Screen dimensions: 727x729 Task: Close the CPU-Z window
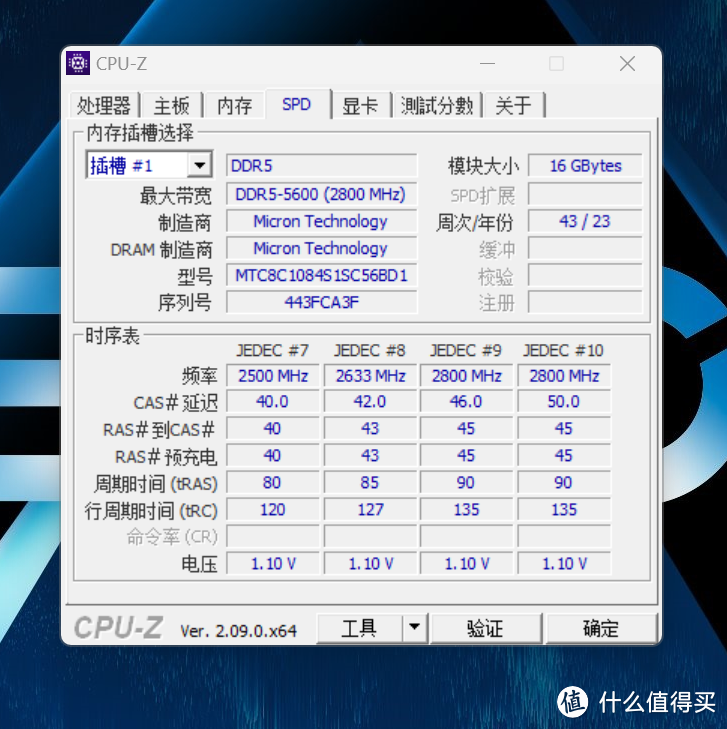[x=628, y=63]
